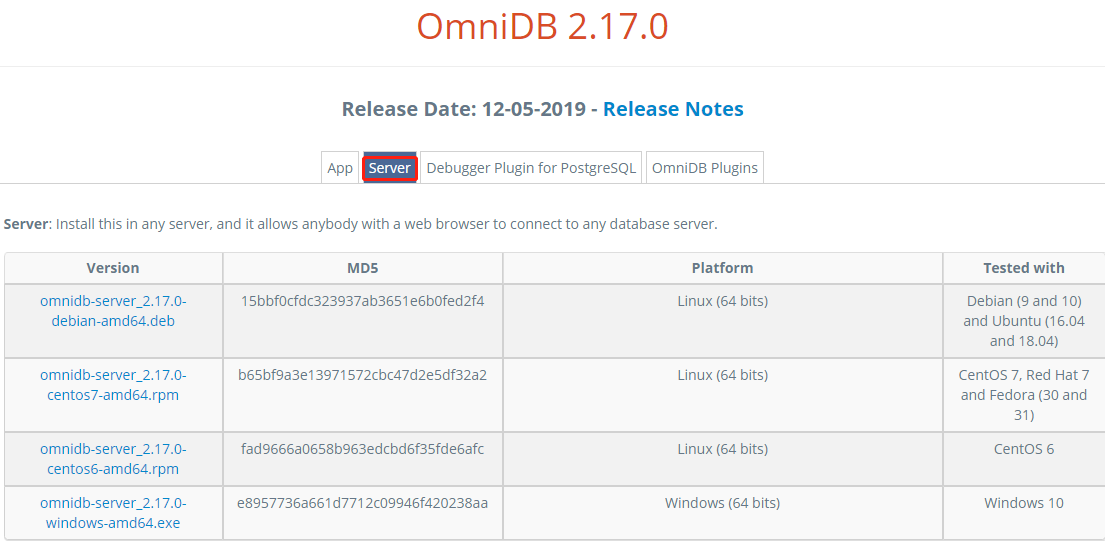Click the Server description paragraph
The image size is (1105, 542).
360,225
